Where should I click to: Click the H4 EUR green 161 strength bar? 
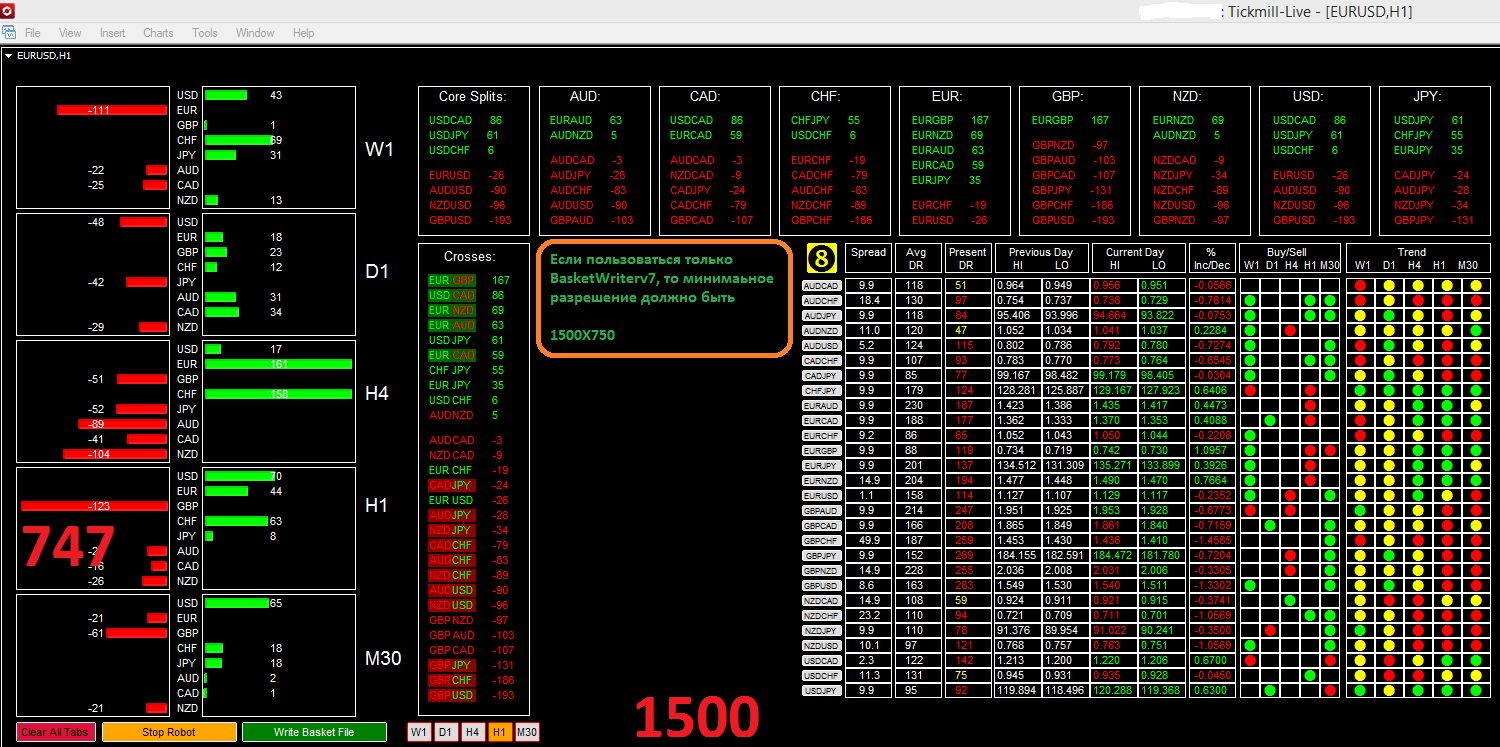[278, 364]
